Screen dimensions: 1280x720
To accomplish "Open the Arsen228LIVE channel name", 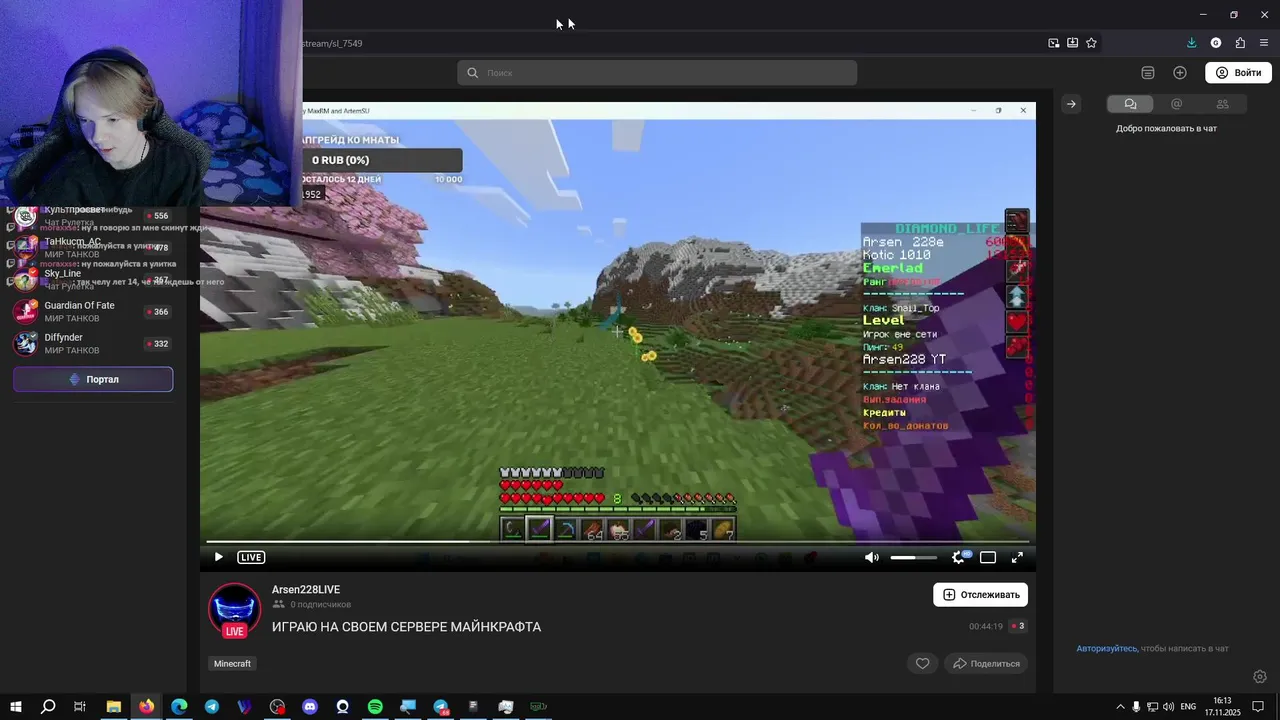I will 306,590.
